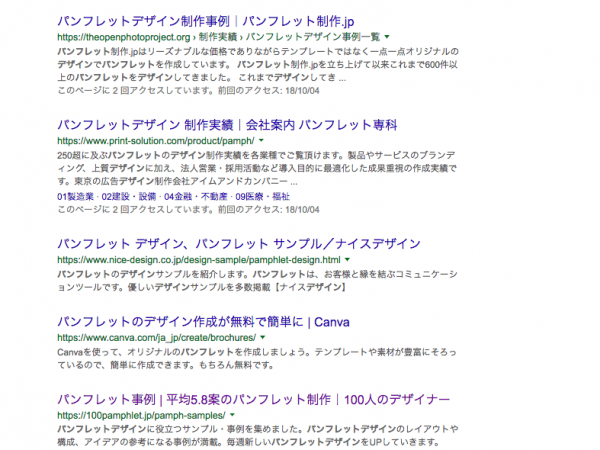Screen dimensions: 600x450
Task: Expand dropdown arrow next to 100pamphlet.jp URL
Action: pos(232,416)
